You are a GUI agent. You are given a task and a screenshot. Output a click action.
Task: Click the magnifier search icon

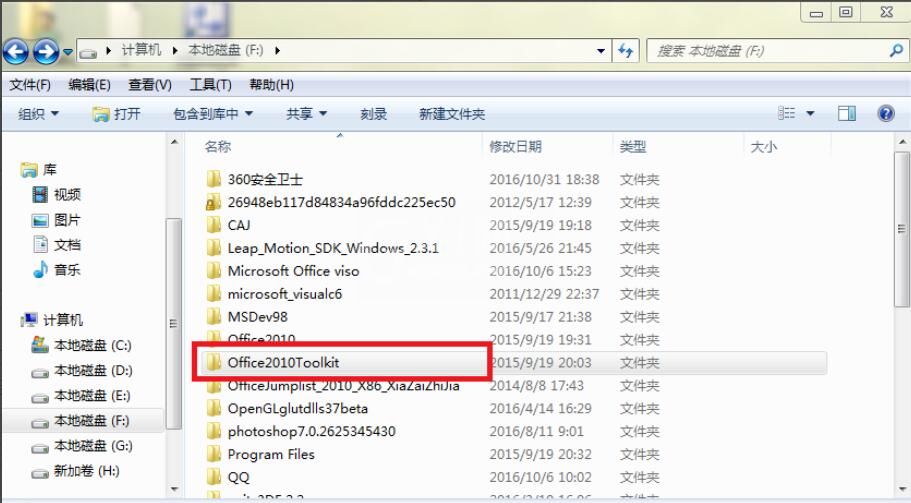coord(896,51)
